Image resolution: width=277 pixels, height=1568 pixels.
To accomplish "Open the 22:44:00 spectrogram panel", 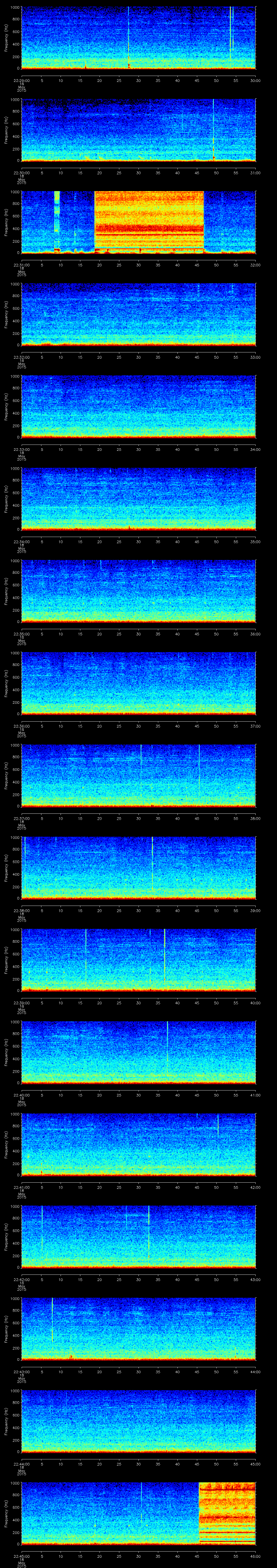I will coord(139,1421).
